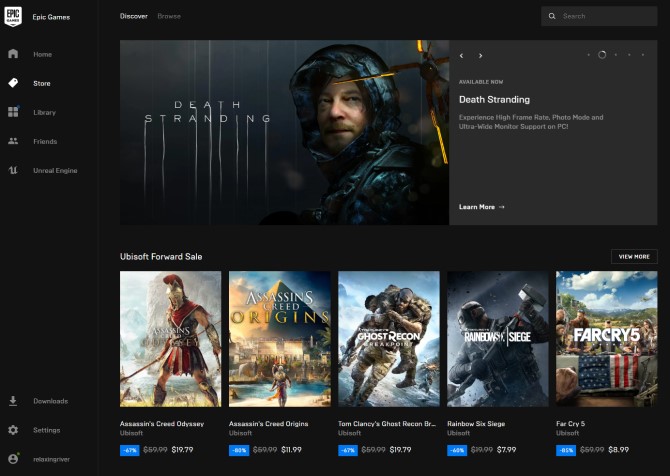Click the -60% discount badge
The height and width of the screenshot is (476, 670).
[457, 450]
